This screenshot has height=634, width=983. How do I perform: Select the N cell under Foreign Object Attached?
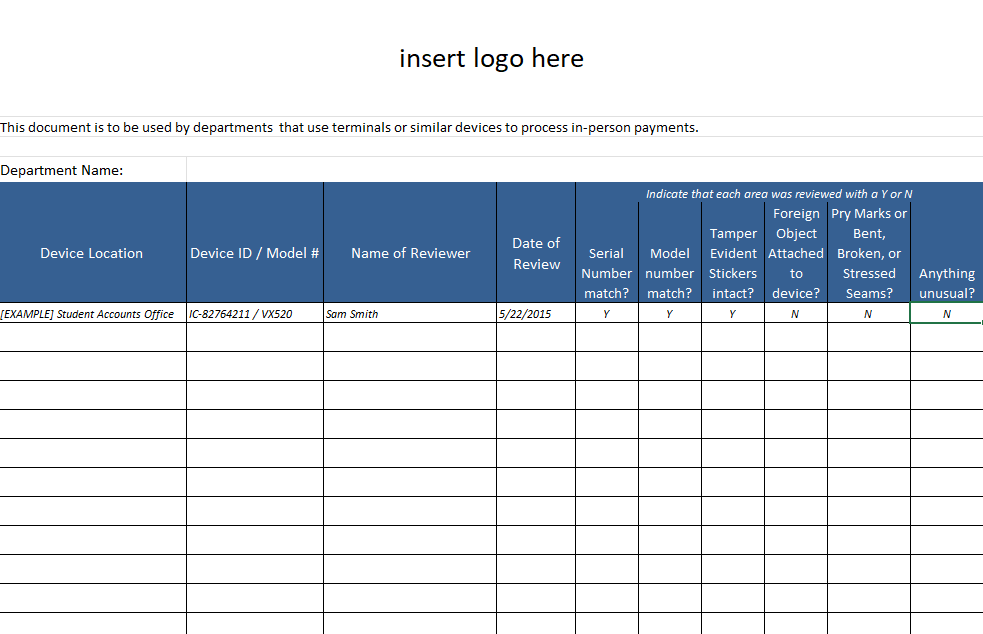[x=796, y=314]
